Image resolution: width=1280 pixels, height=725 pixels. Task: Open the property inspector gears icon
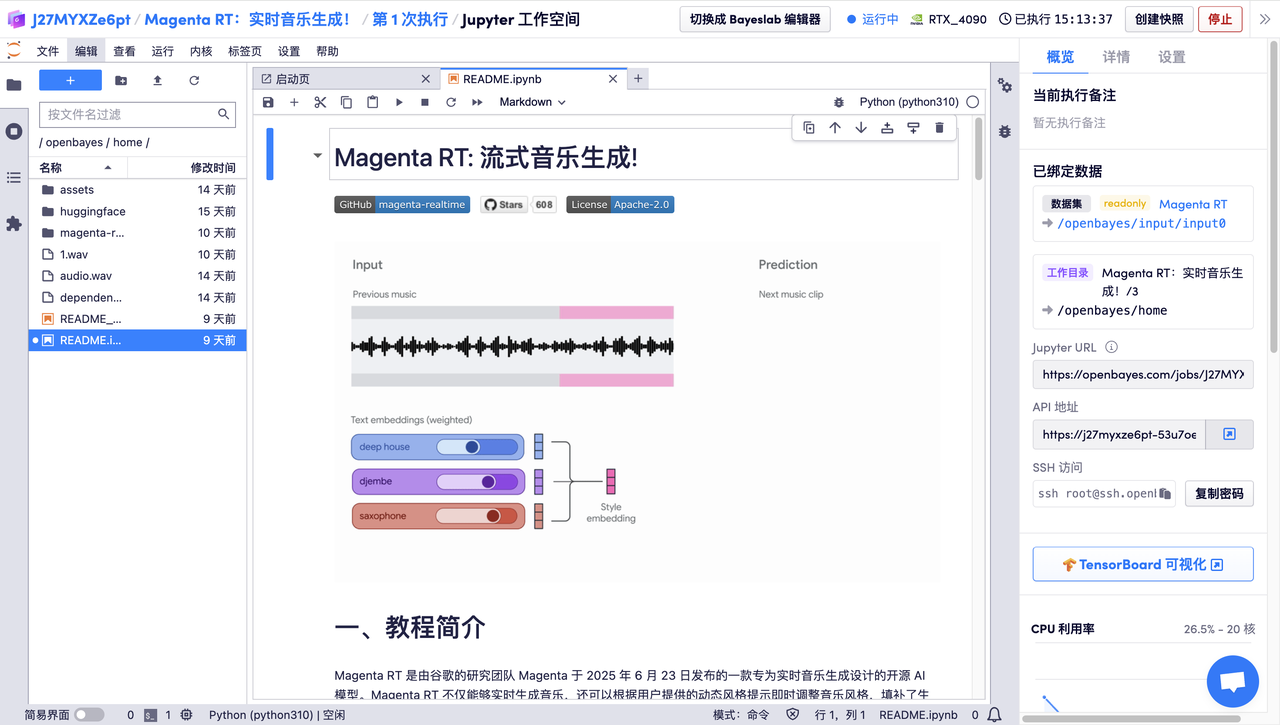click(x=1005, y=86)
